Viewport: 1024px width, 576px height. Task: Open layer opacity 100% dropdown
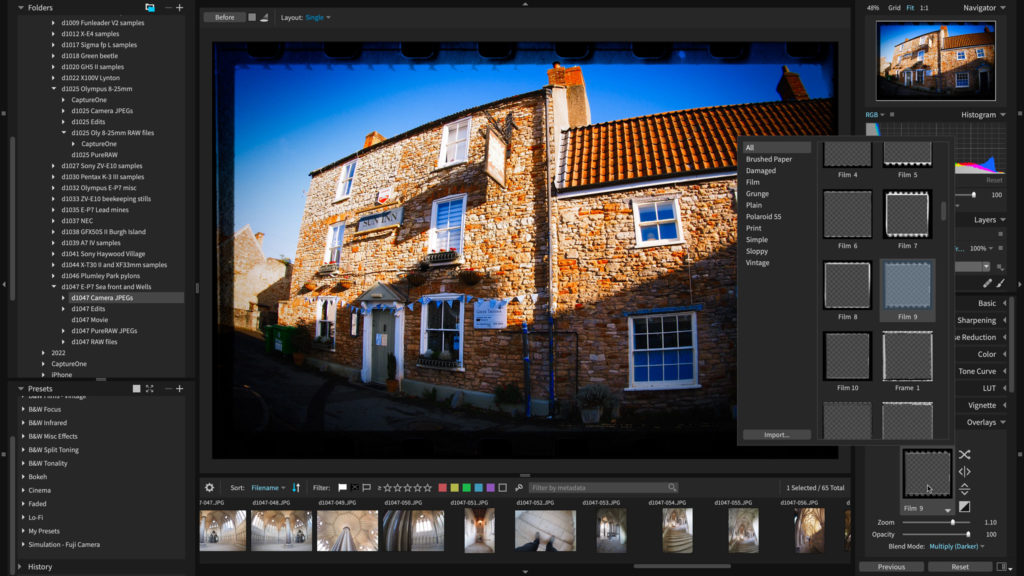(x=982, y=248)
